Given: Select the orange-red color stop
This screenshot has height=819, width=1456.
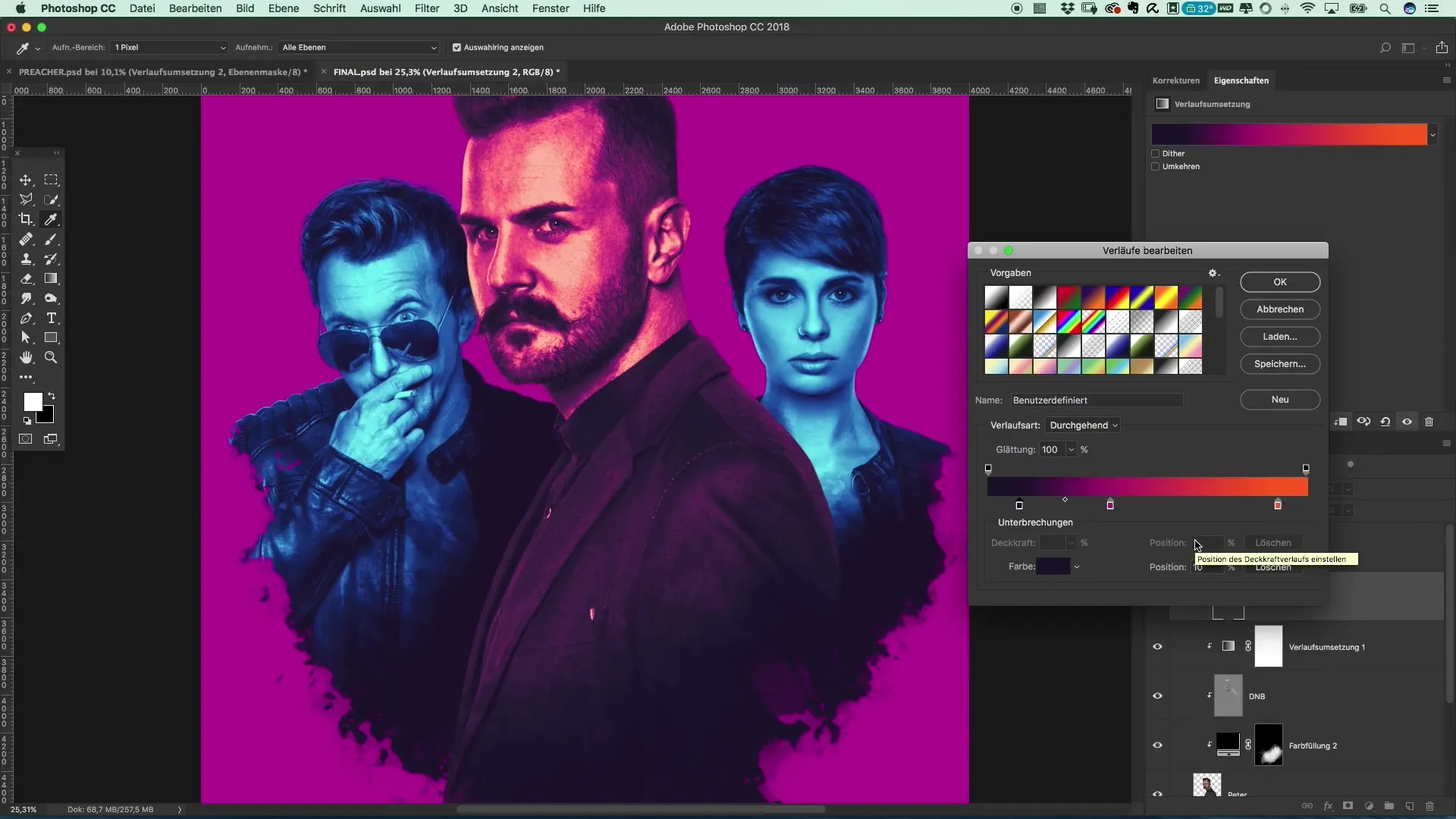Looking at the screenshot, I should click(1278, 504).
